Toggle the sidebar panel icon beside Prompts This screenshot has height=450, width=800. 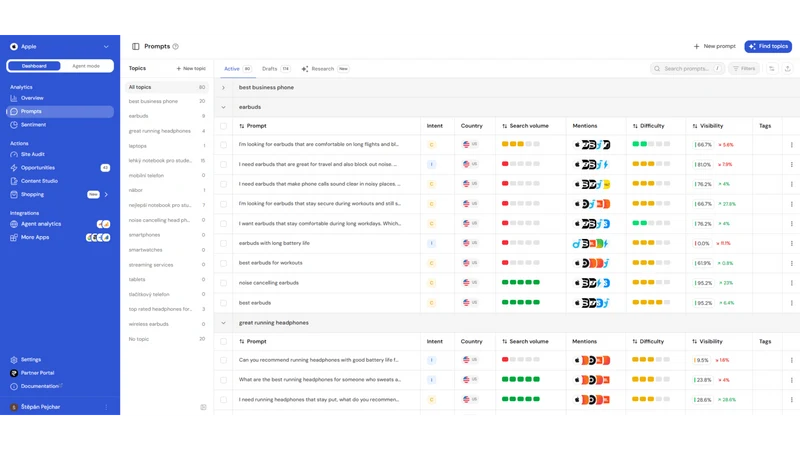pos(136,46)
